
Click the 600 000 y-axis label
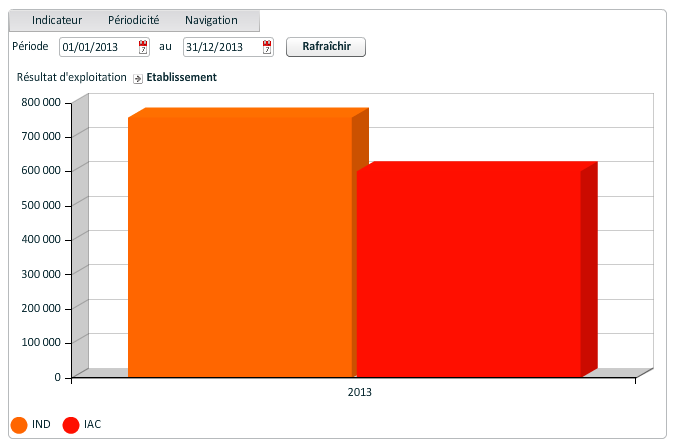coord(41,170)
